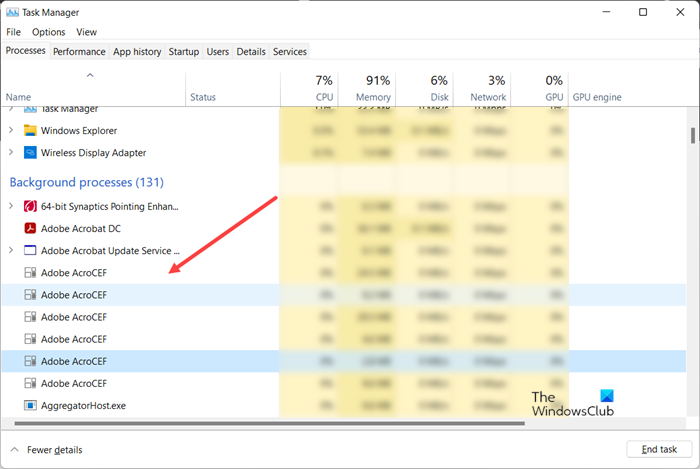Sort by CPU usage column
The width and height of the screenshot is (700, 469).
(309, 89)
